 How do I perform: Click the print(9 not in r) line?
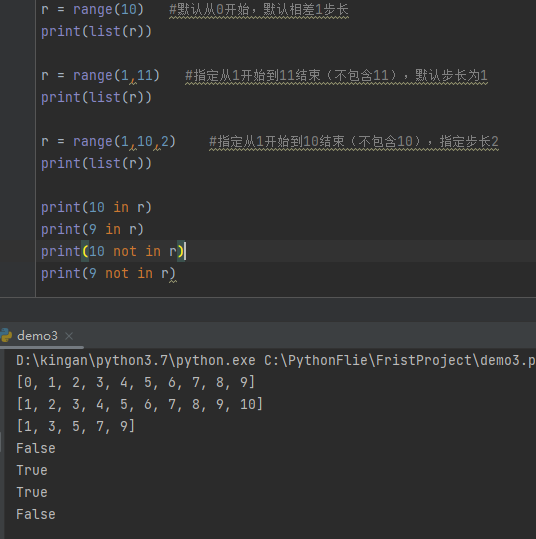[108, 273]
